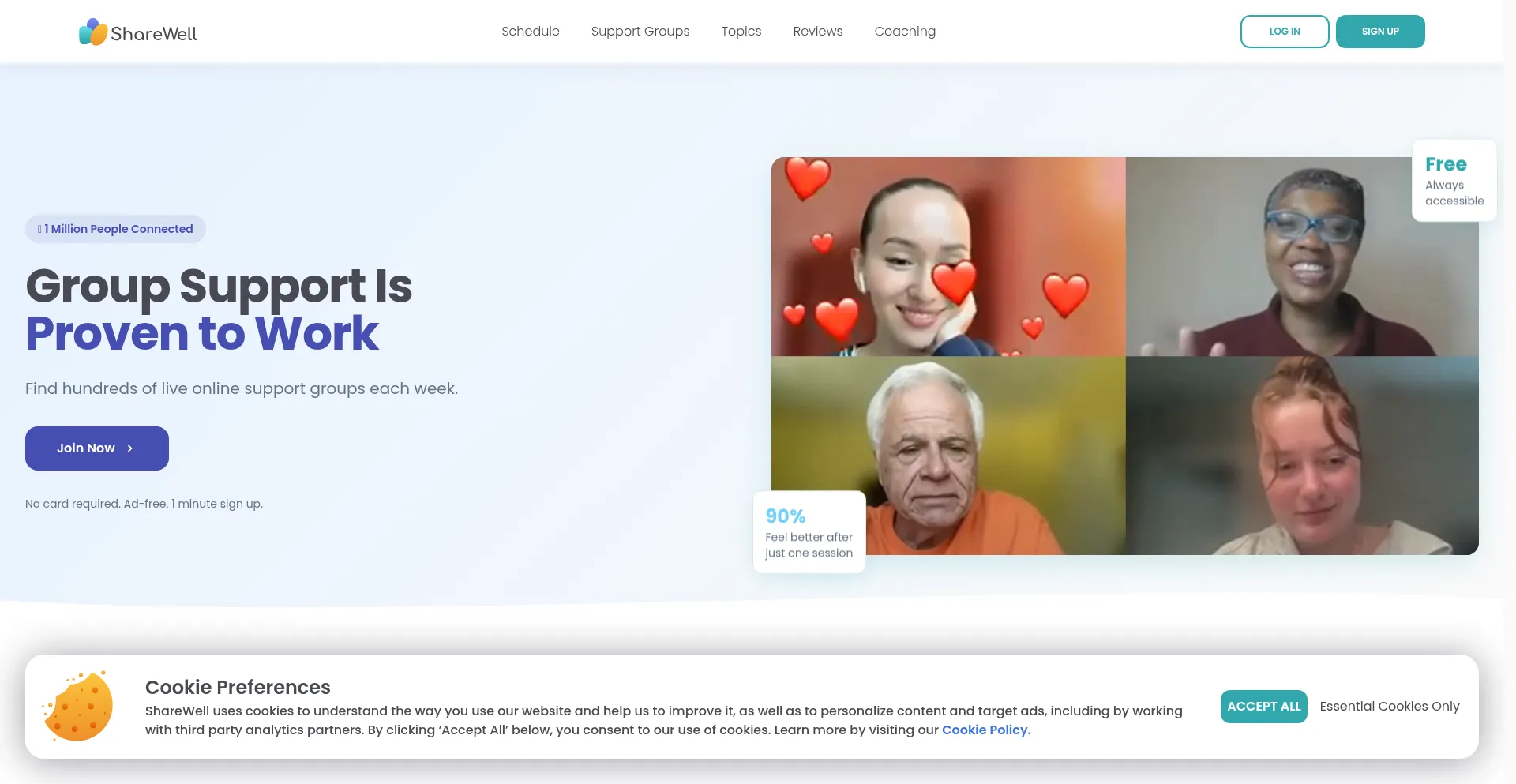
Task: Click the small icon before 1 Million People
Action: pos(39,229)
